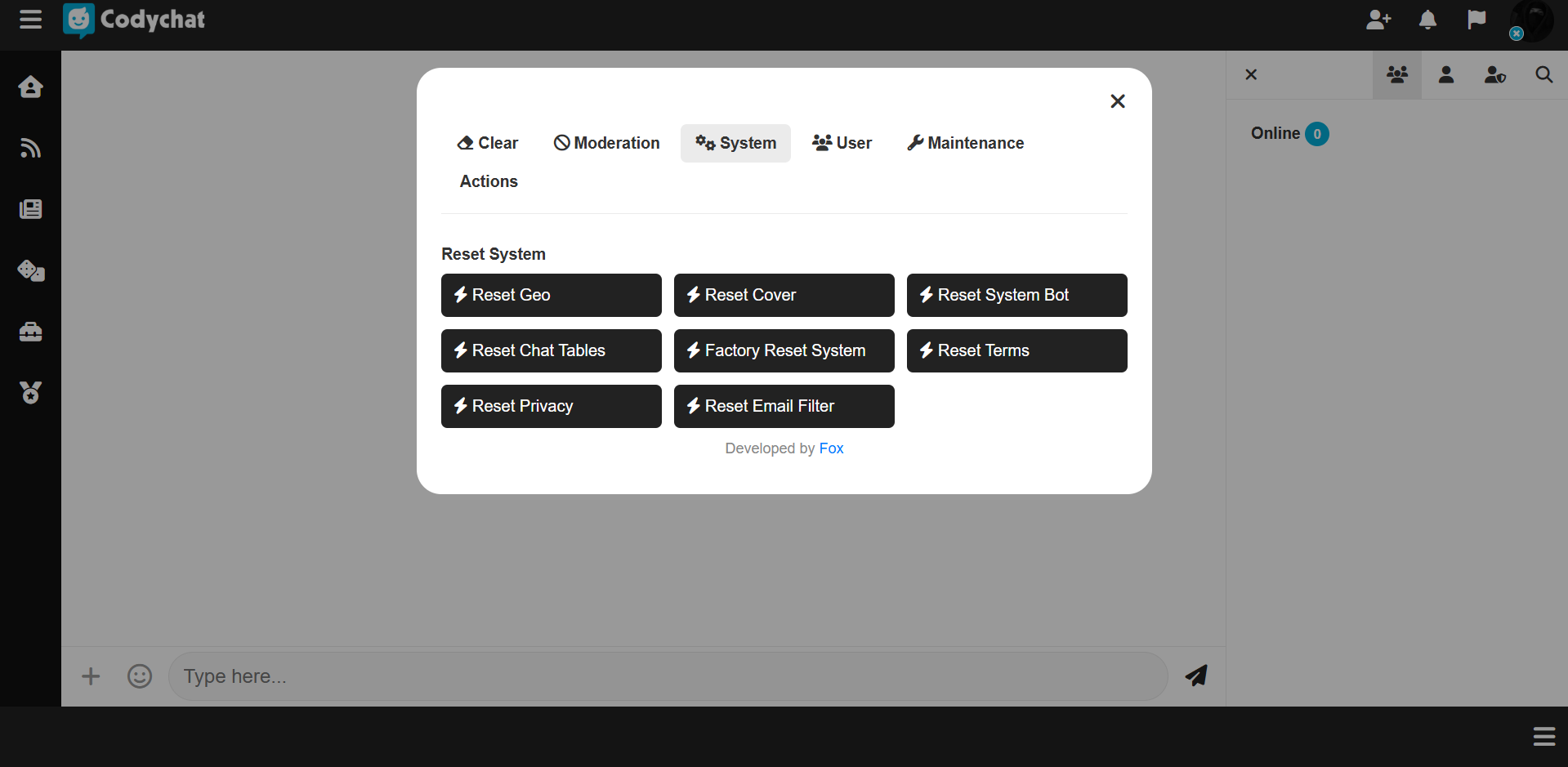Open the dice games icon in sidebar
The image size is (1568, 767).
[x=30, y=270]
